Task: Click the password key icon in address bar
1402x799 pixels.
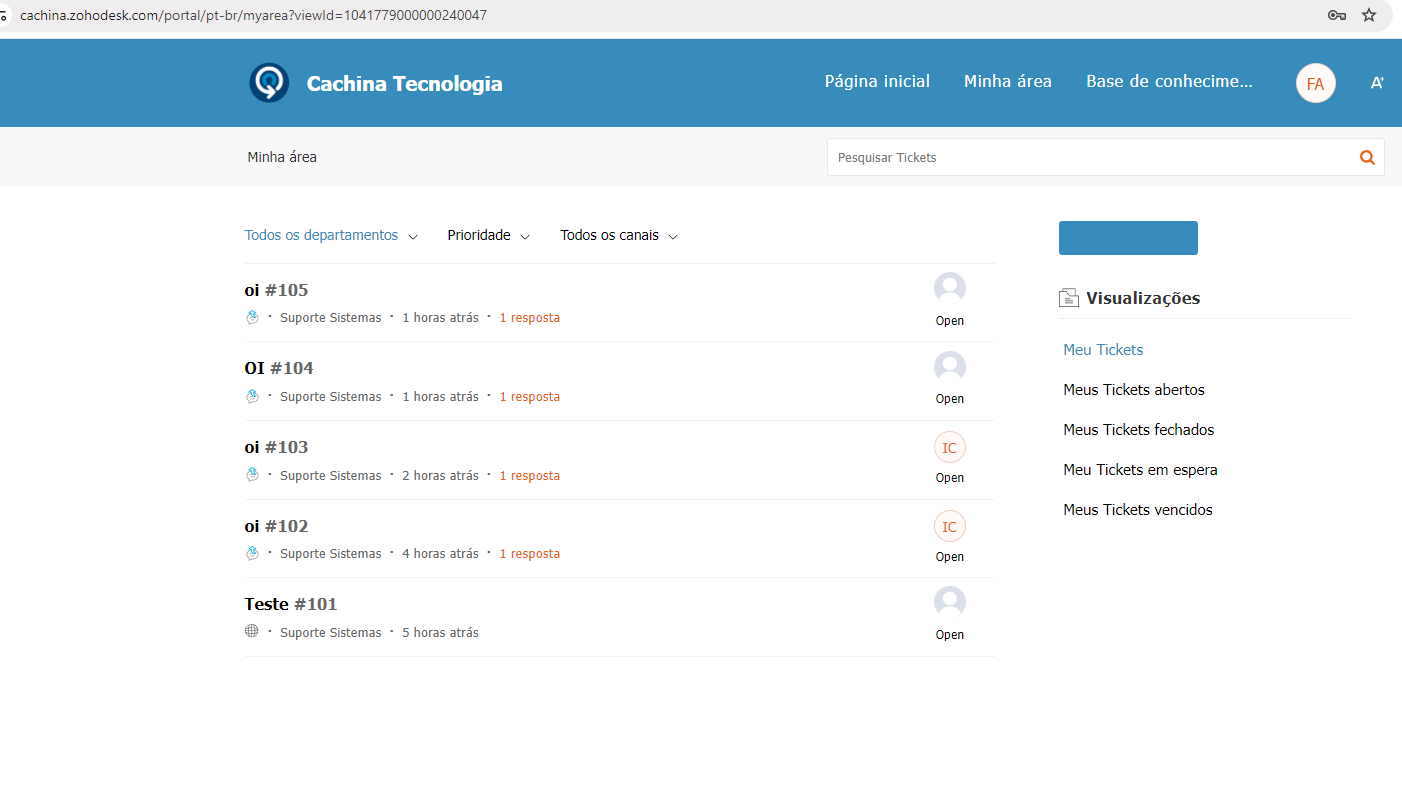Action: click(1337, 15)
